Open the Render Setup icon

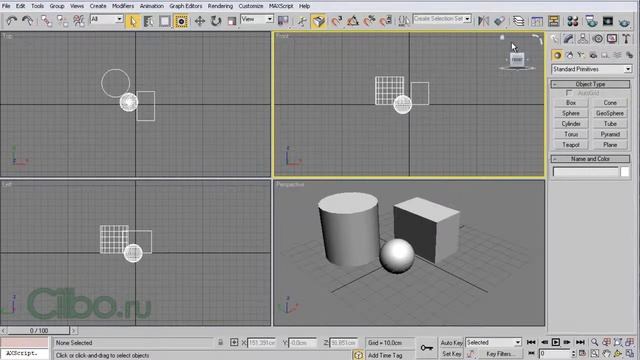pos(591,21)
